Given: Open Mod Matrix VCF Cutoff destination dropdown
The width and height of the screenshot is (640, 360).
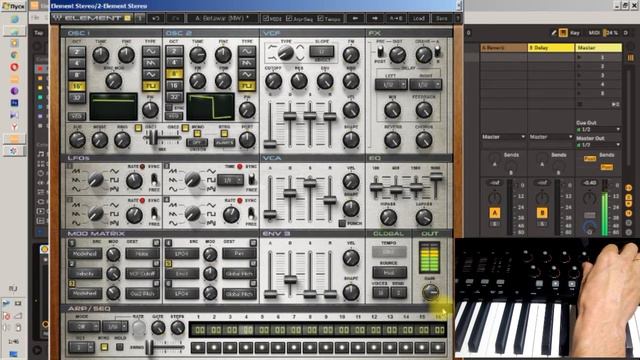Looking at the screenshot, I should pyautogui.click(x=142, y=273).
